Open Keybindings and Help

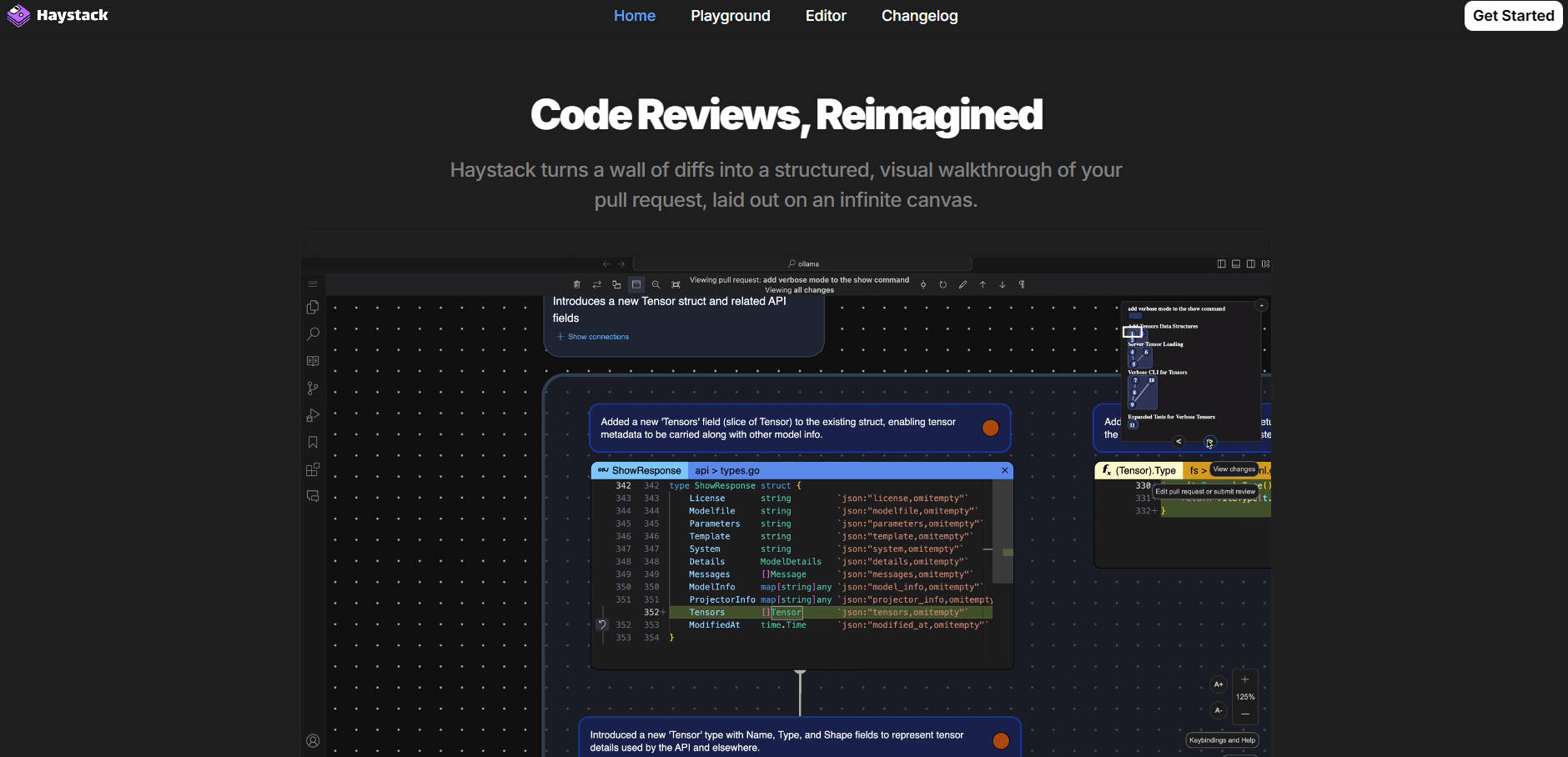[x=1222, y=739]
